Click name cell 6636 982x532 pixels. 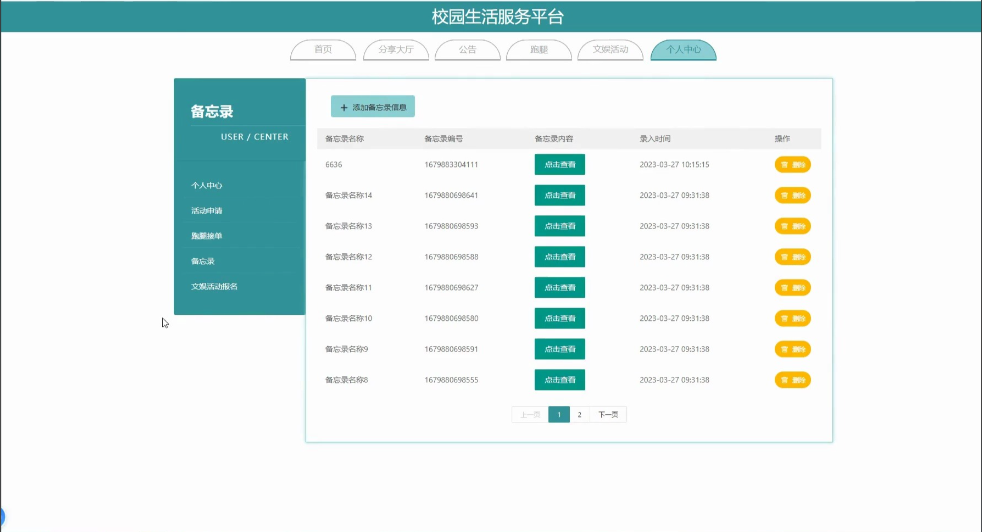pos(334,164)
